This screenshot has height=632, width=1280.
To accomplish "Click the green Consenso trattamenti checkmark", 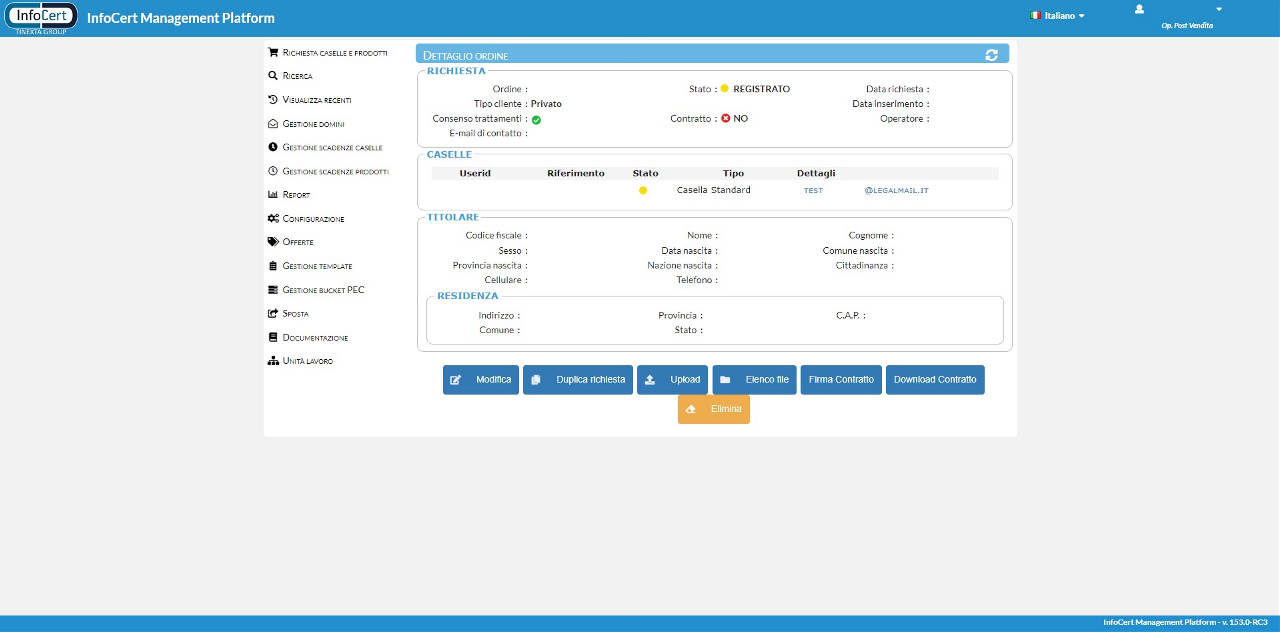I will pos(536,120).
